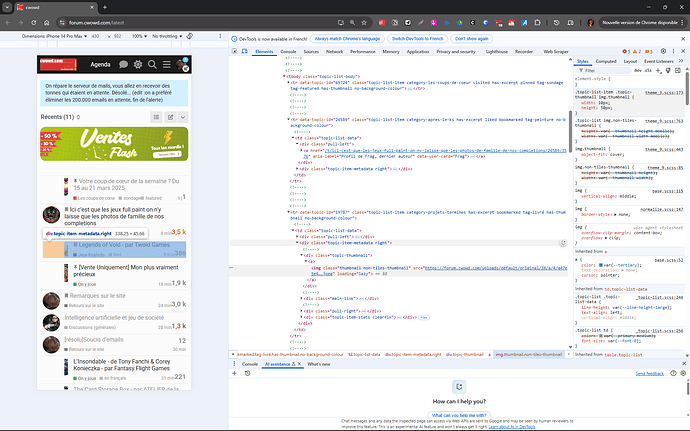690x431 pixels.
Task: Click the add new style rule plus icon
Action: 658,70
